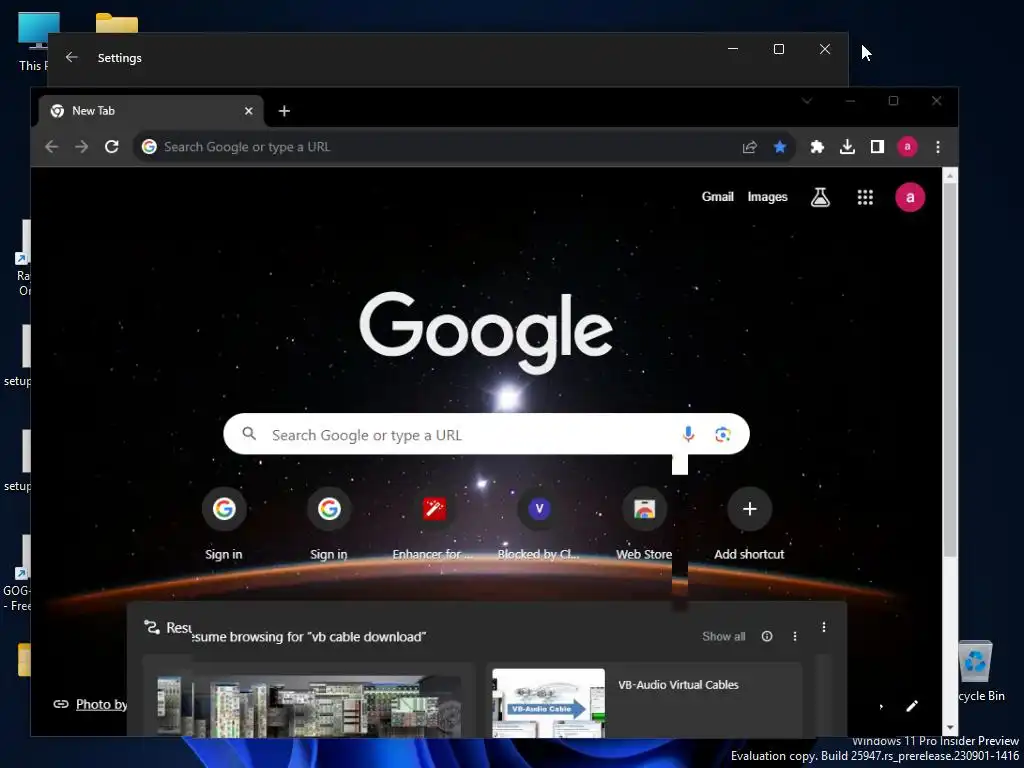The height and width of the screenshot is (768, 1024).
Task: Click Add shortcut button
Action: click(750, 524)
